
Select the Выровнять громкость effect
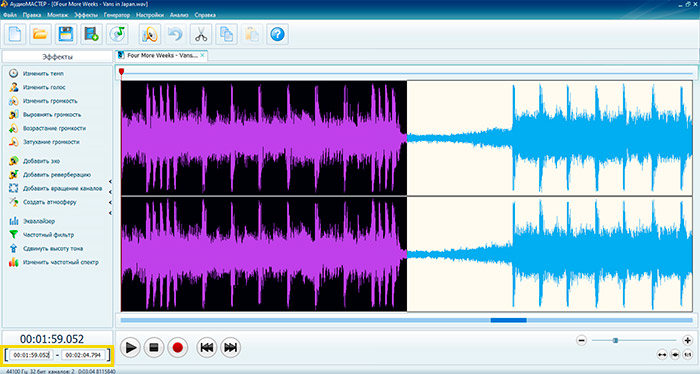coord(45,115)
